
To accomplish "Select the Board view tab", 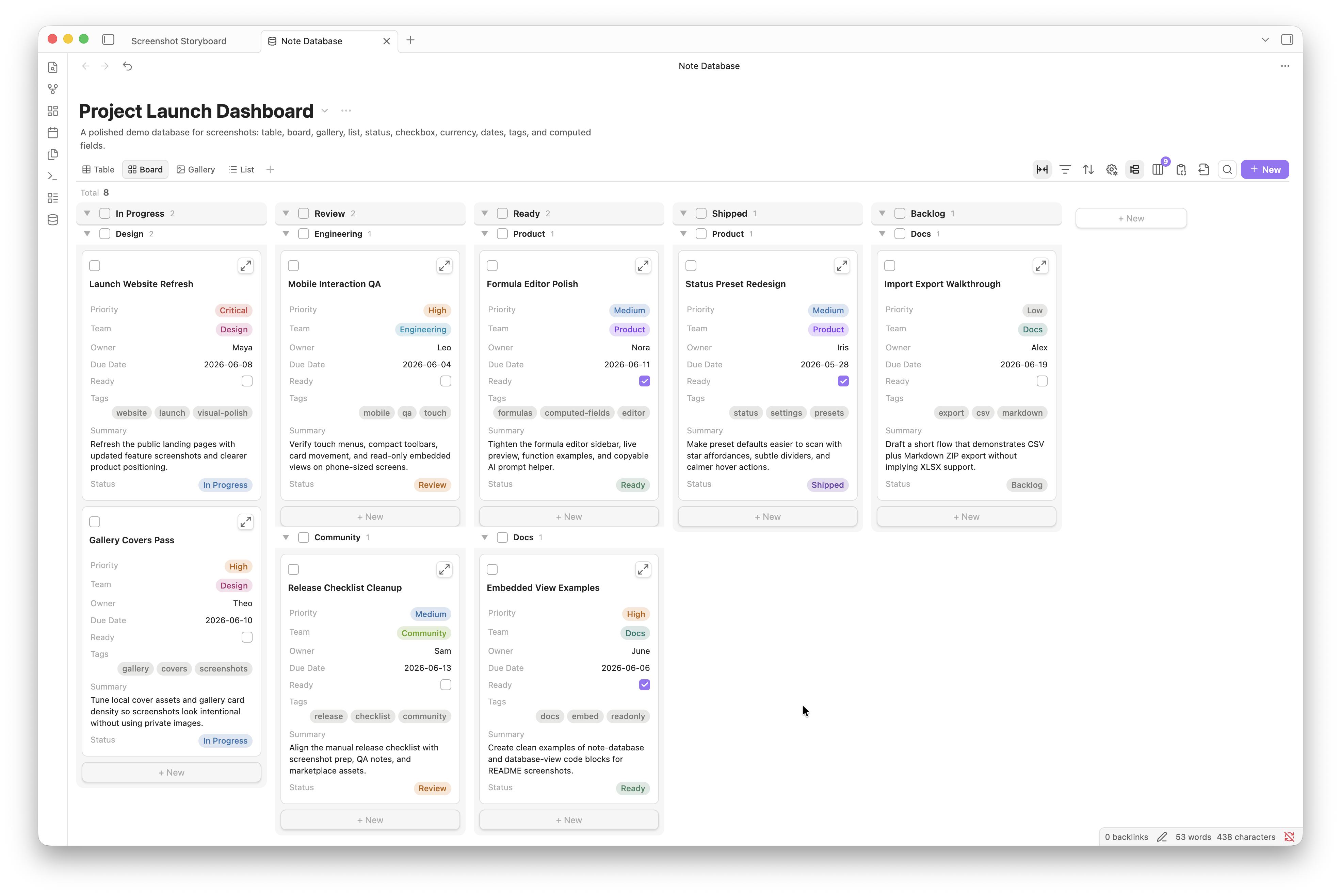I will [x=145, y=170].
